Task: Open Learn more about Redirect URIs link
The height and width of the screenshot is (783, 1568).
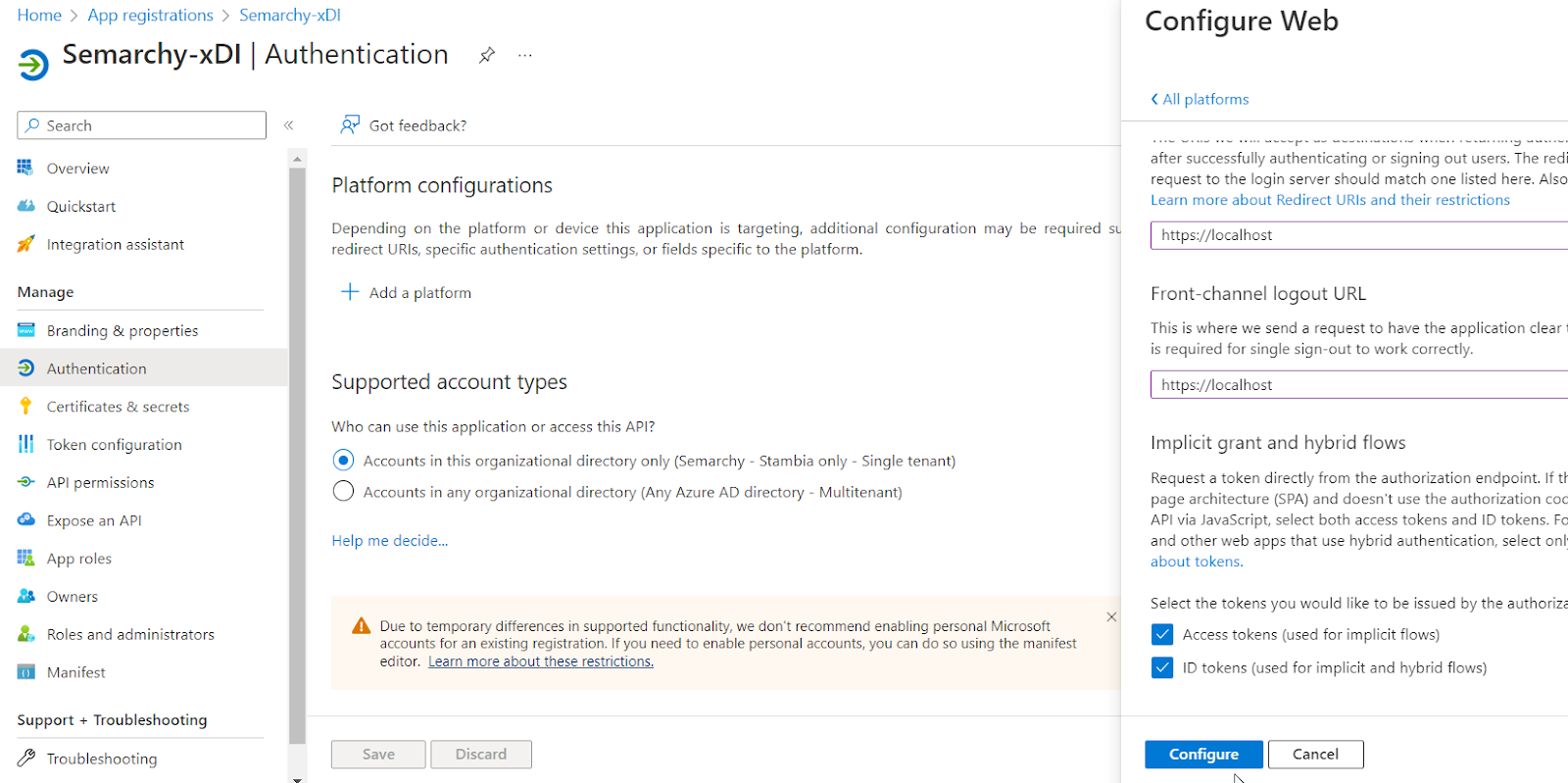Action: pyautogui.click(x=1330, y=200)
